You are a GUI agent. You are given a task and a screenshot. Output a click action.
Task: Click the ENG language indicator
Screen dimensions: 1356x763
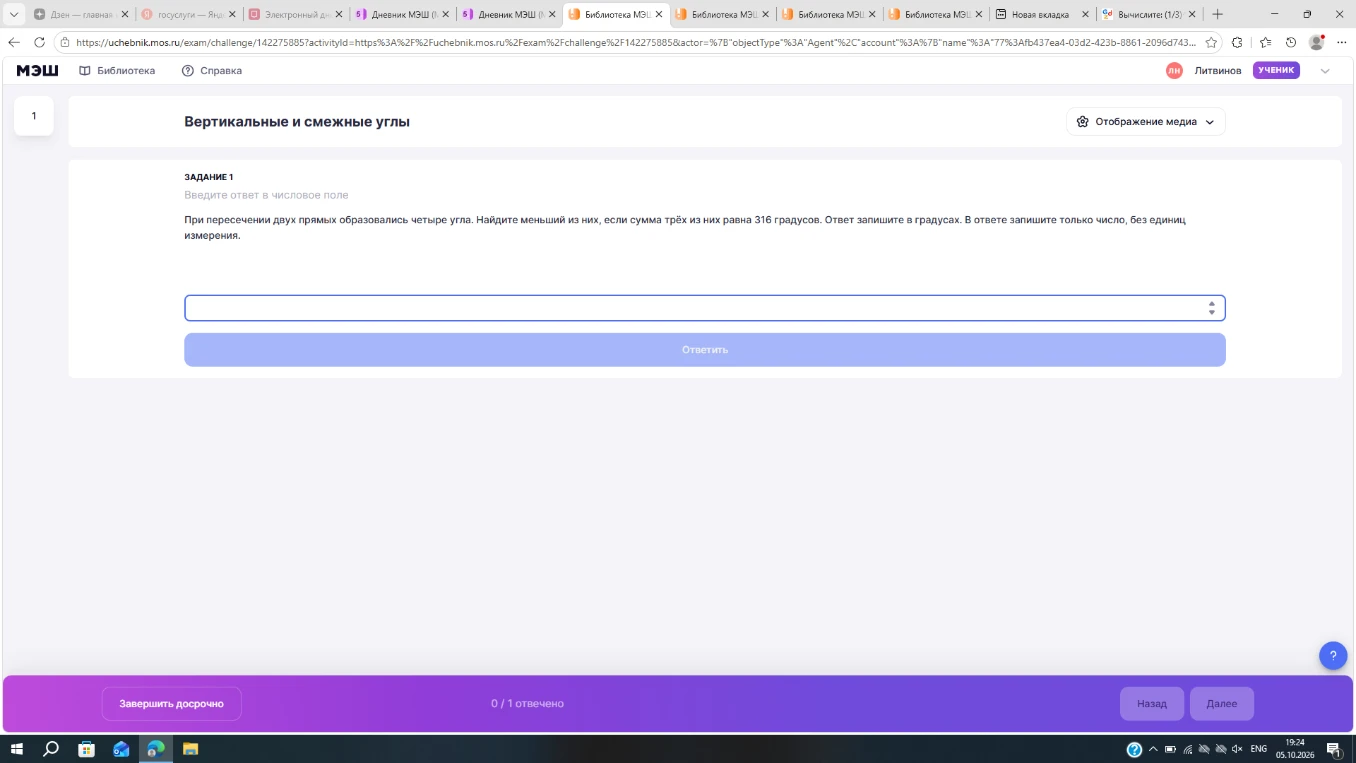pyautogui.click(x=1259, y=749)
